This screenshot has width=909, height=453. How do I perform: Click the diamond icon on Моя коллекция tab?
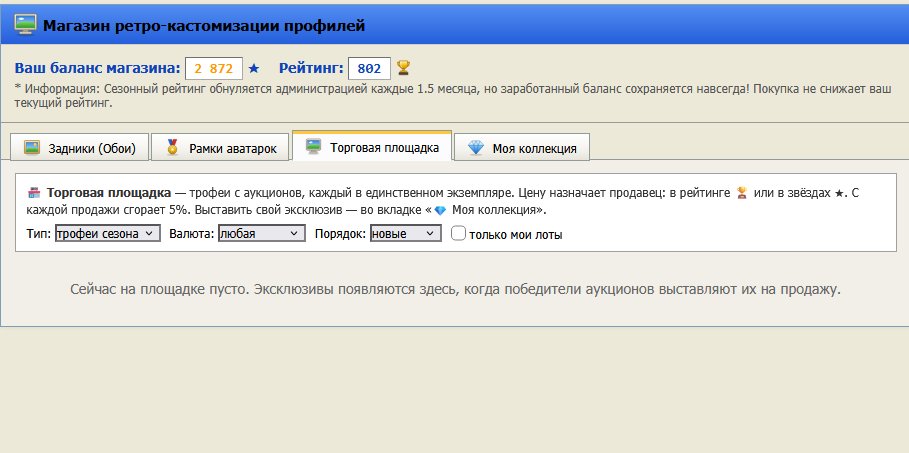tap(475, 148)
